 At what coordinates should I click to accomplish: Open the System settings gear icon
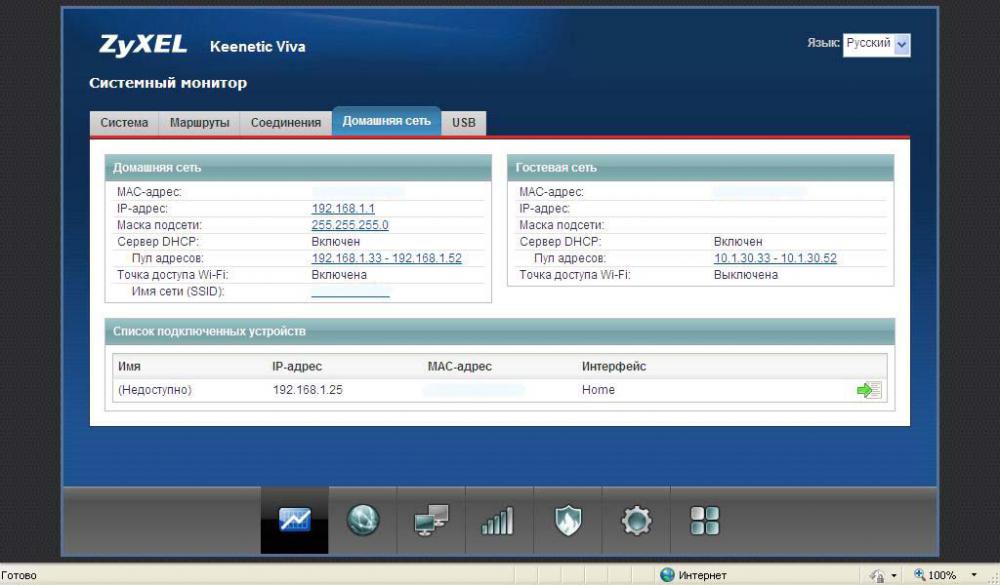point(636,520)
